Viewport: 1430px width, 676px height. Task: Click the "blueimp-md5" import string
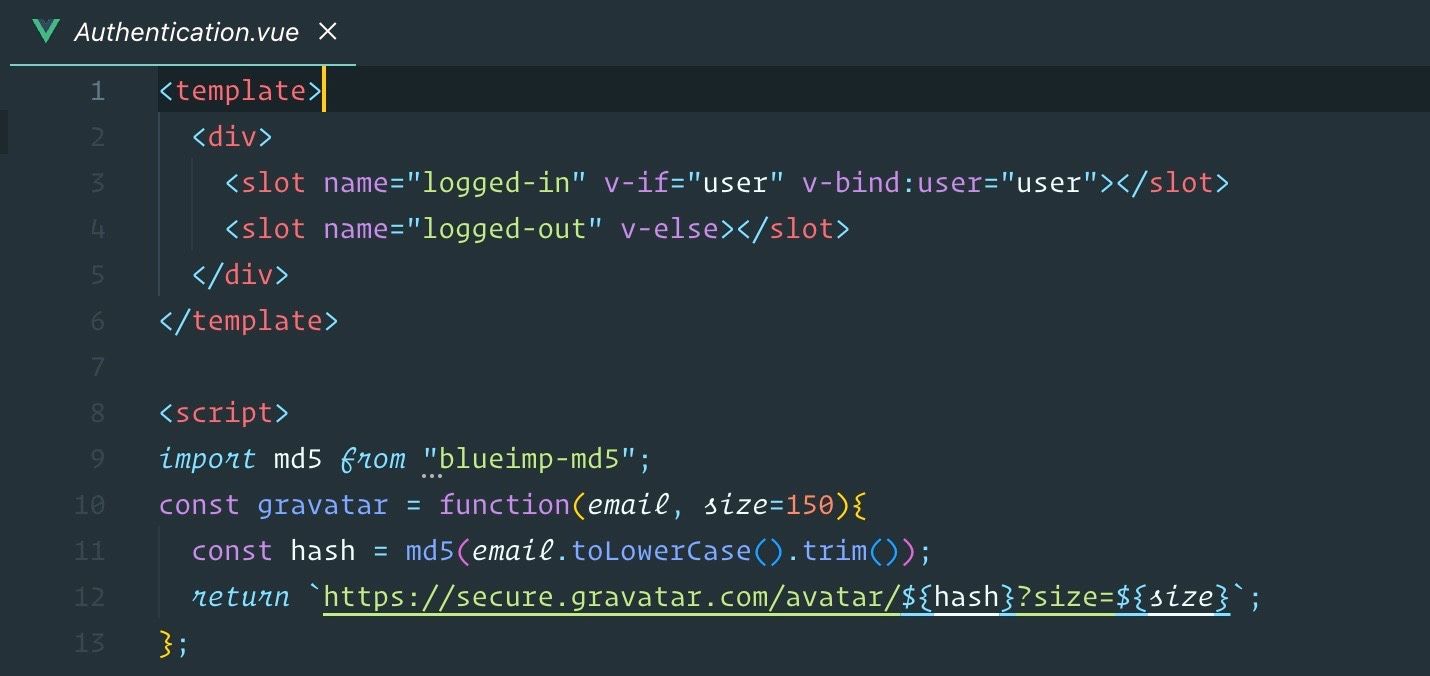click(530, 459)
